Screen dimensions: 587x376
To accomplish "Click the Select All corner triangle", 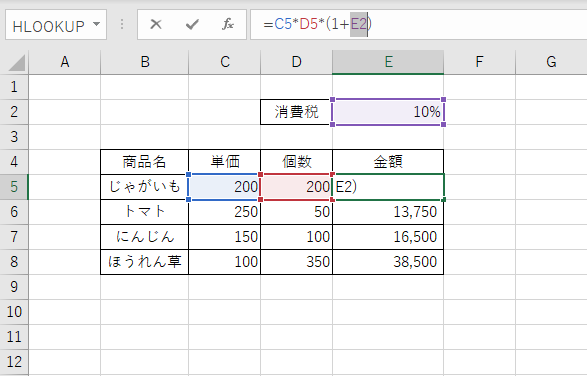I will (16, 62).
